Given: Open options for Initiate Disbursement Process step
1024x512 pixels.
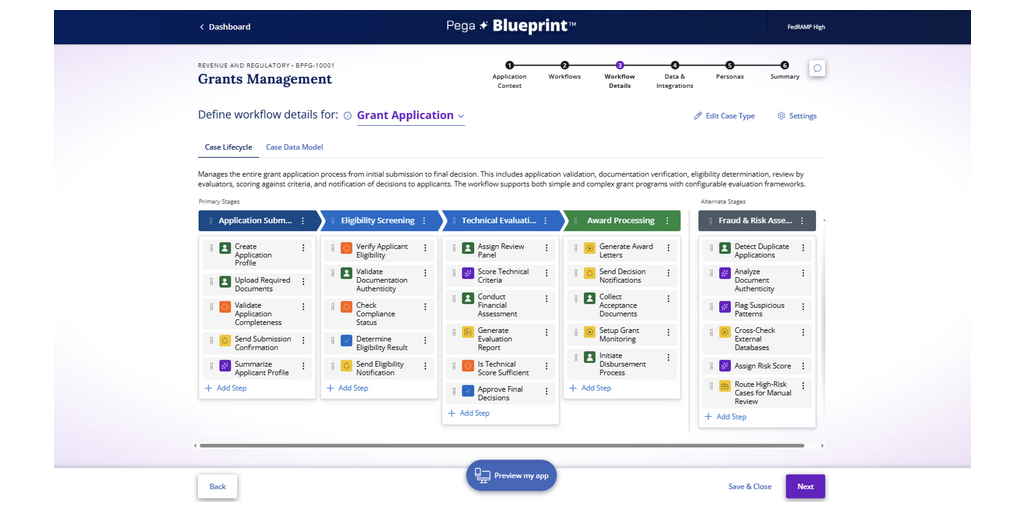Looking at the screenshot, I should tap(668, 357).
